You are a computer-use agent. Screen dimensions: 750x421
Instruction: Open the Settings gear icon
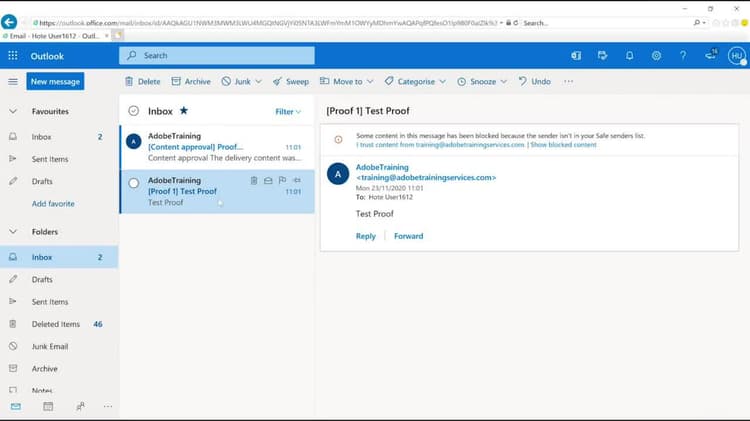(x=656, y=56)
